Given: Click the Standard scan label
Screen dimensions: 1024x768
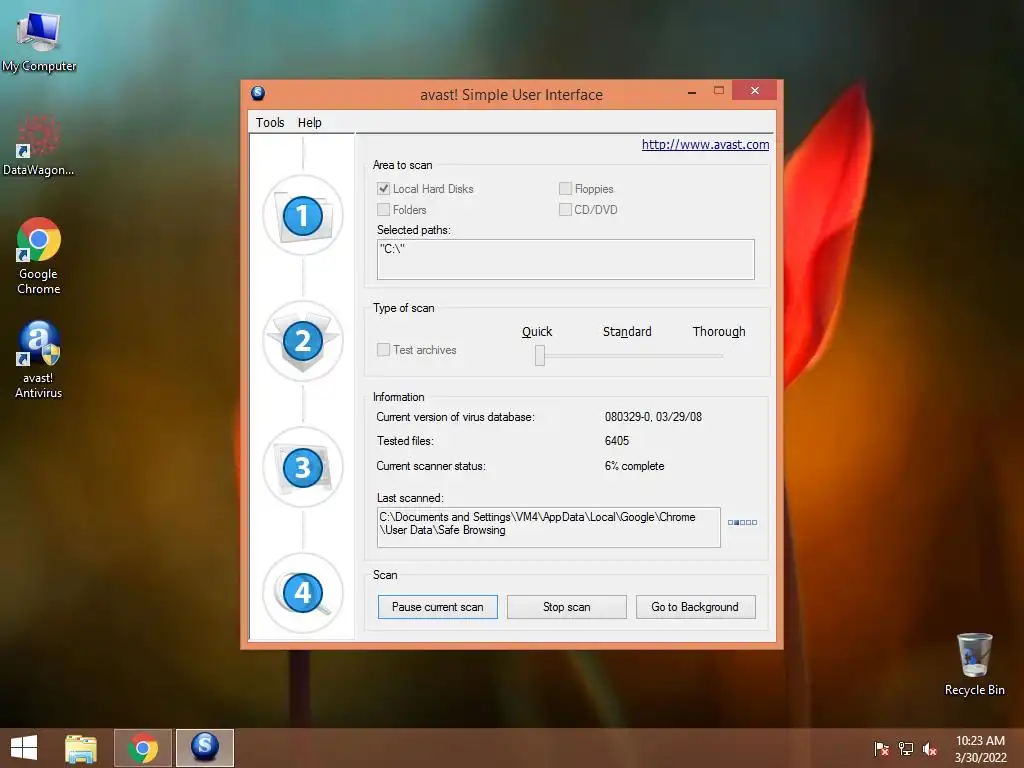Looking at the screenshot, I should click(627, 332).
